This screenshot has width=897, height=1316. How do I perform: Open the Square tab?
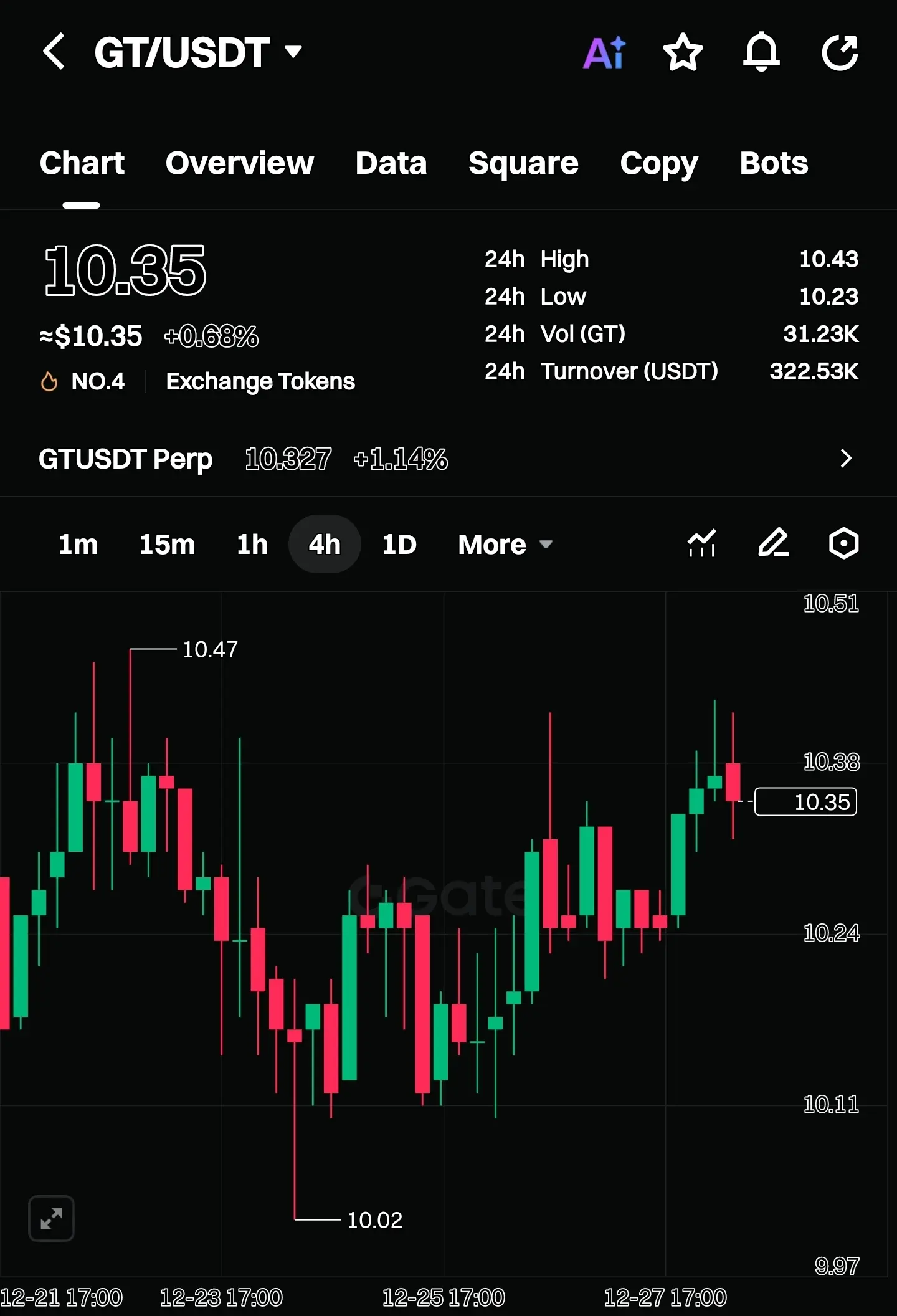click(x=523, y=164)
